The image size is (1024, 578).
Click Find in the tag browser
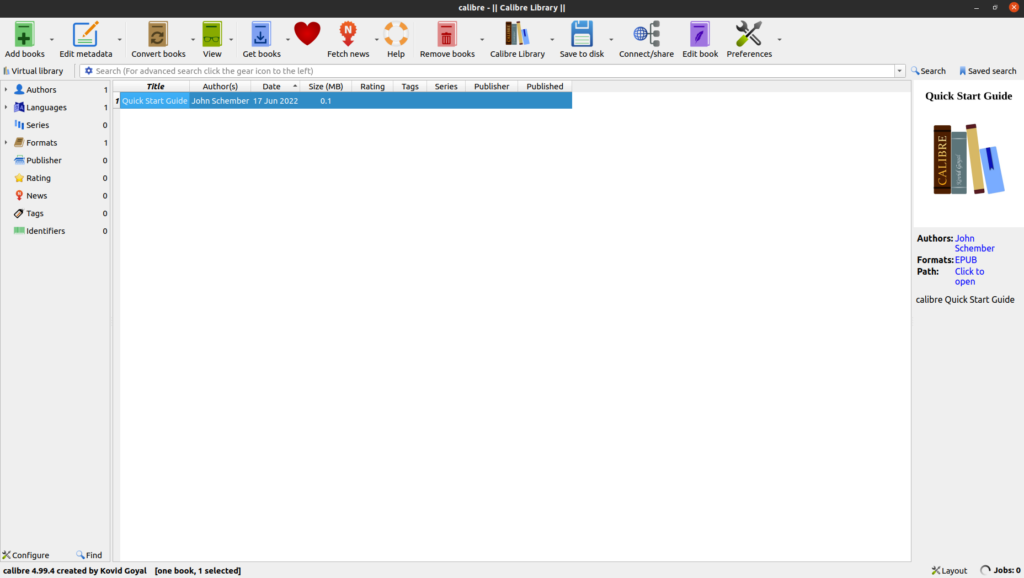point(89,555)
